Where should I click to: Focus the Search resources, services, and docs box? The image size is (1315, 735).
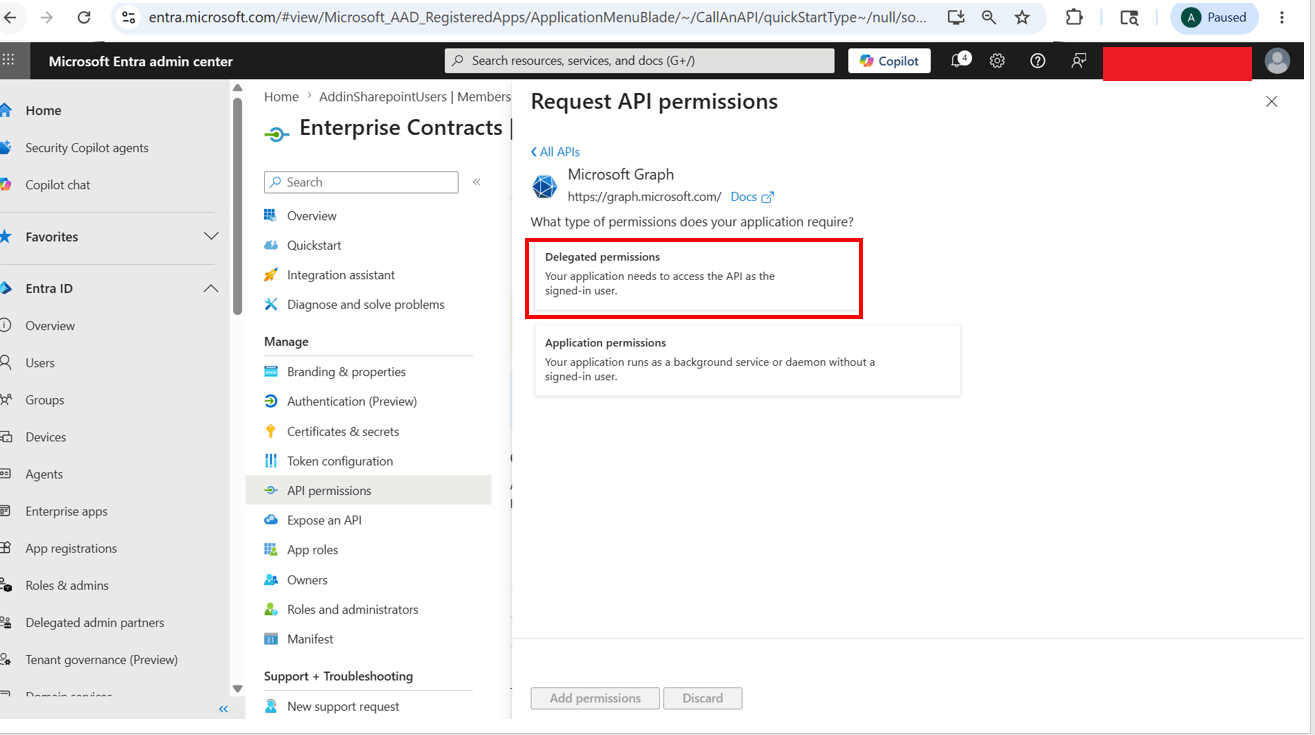[x=639, y=61]
